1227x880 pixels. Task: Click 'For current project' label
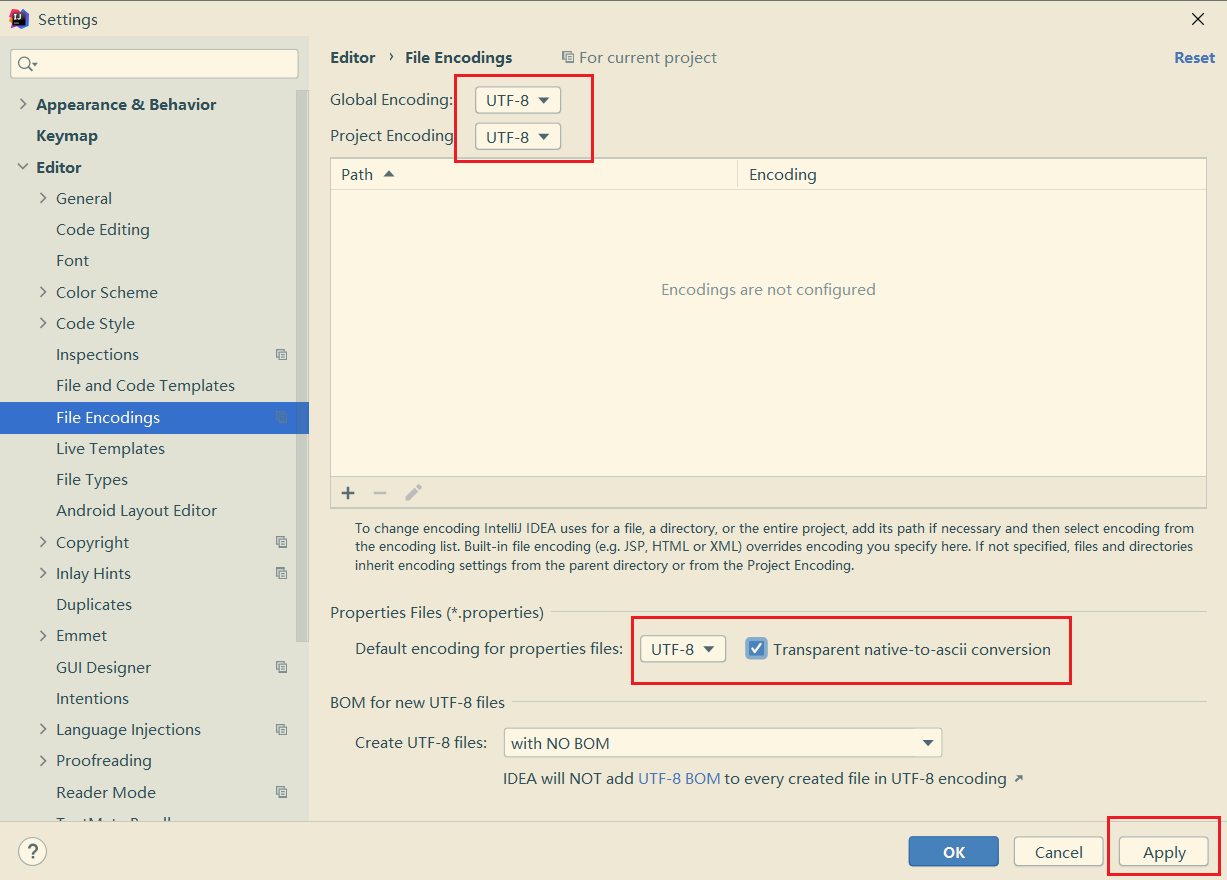tap(648, 58)
